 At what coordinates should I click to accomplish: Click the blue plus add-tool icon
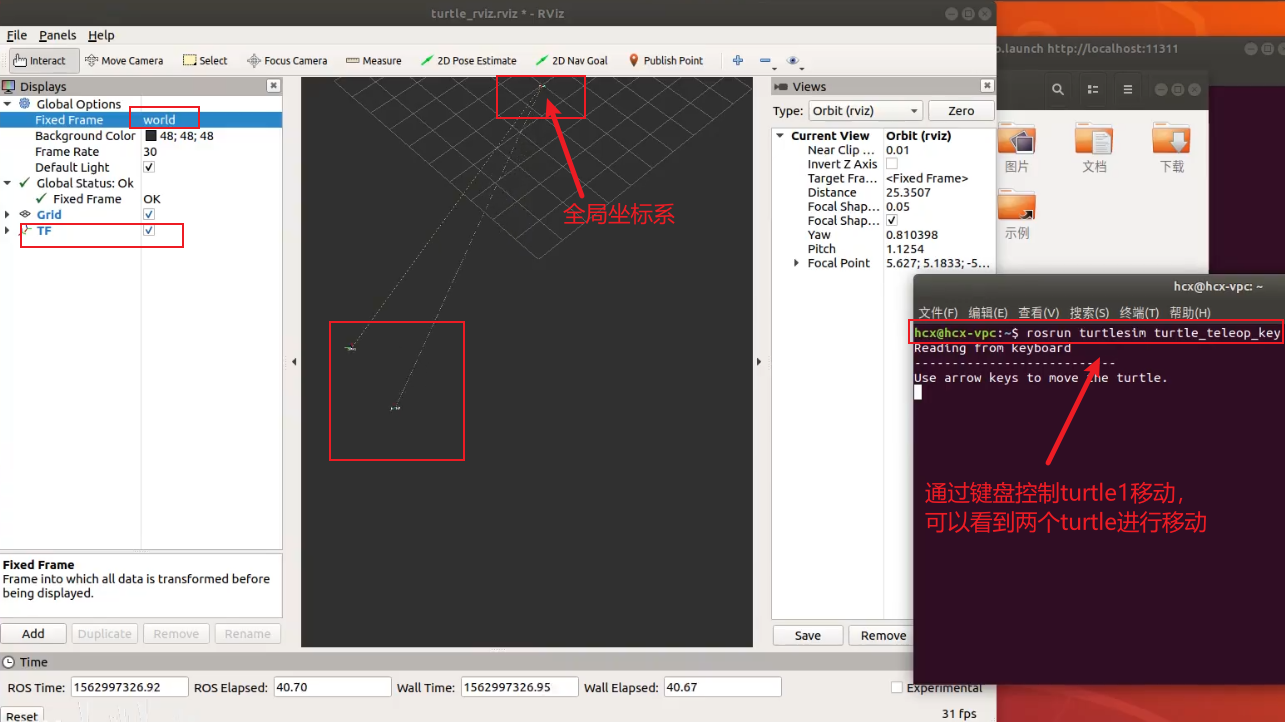coord(738,60)
